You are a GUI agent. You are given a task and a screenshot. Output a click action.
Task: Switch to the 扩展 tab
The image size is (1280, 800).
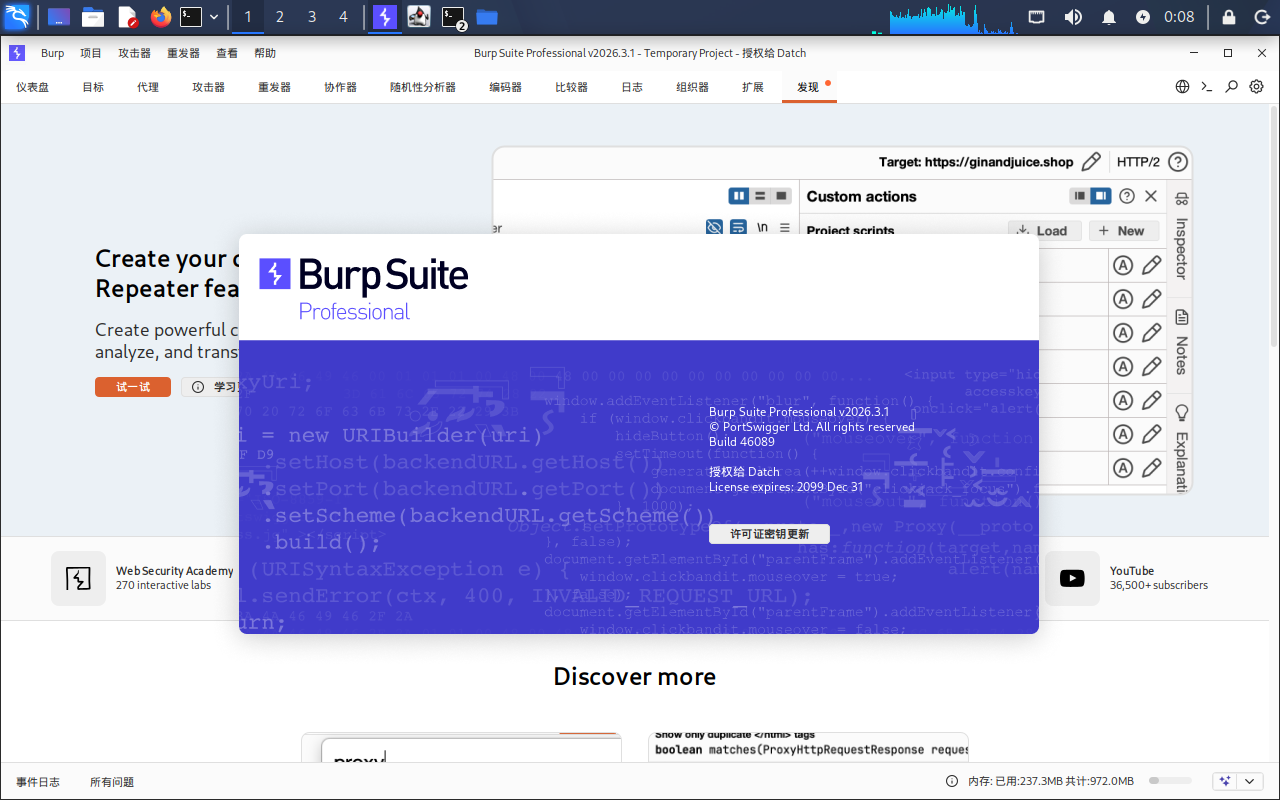tap(753, 87)
